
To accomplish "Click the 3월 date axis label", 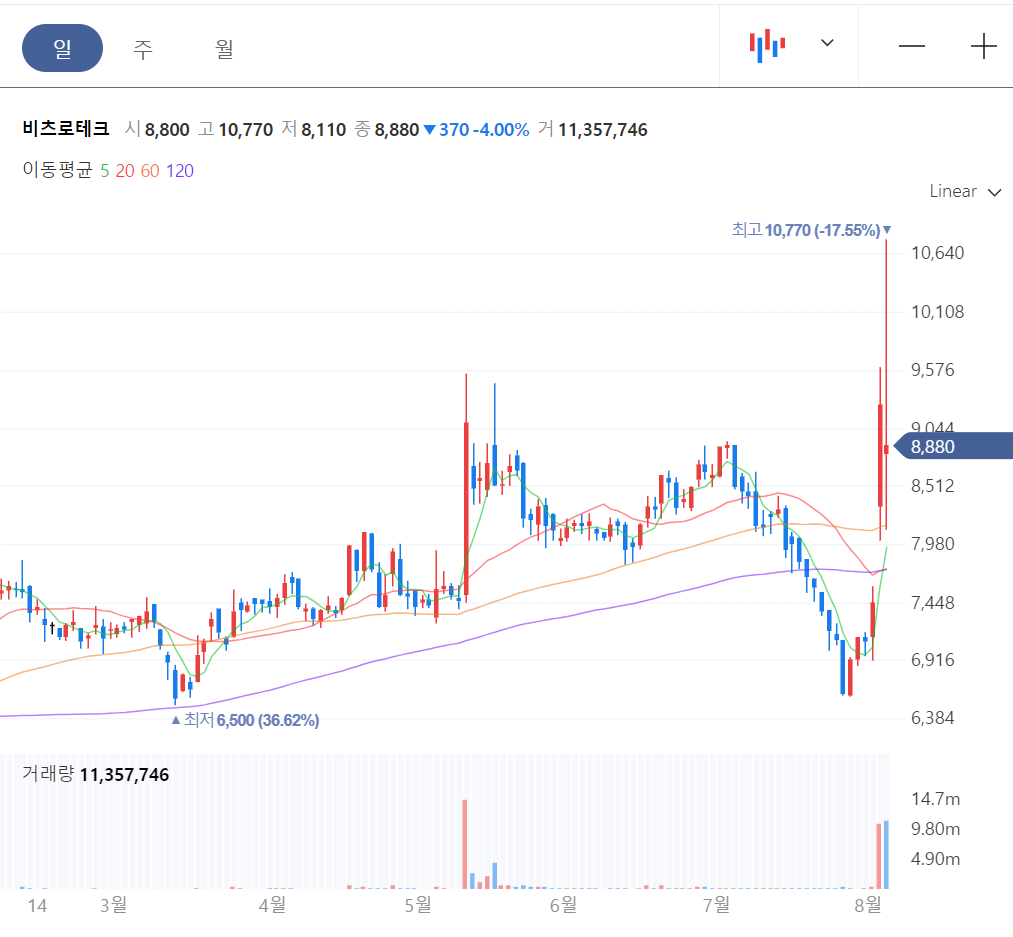I will (113, 905).
